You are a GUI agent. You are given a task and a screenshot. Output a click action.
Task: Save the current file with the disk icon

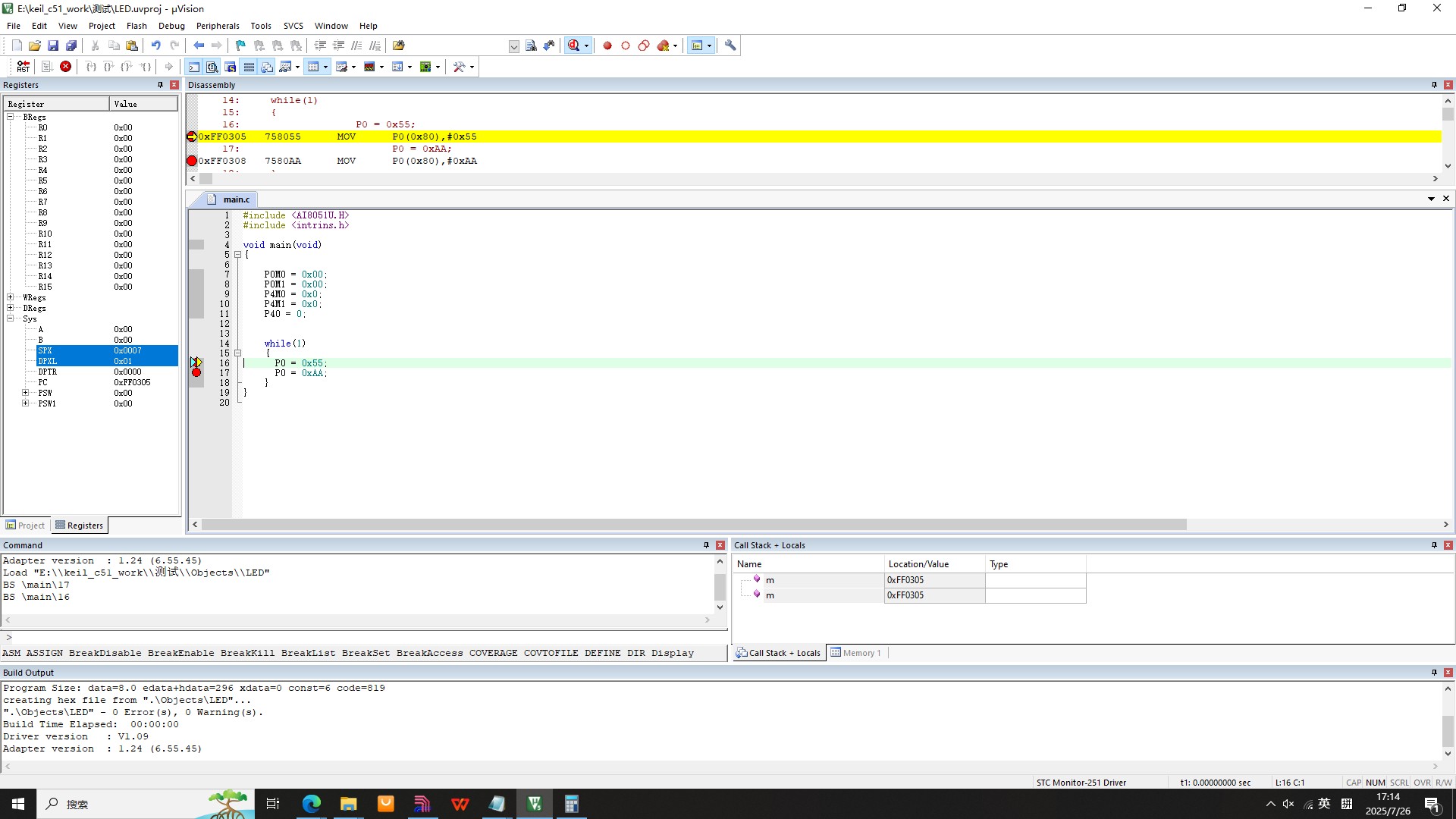(53, 45)
